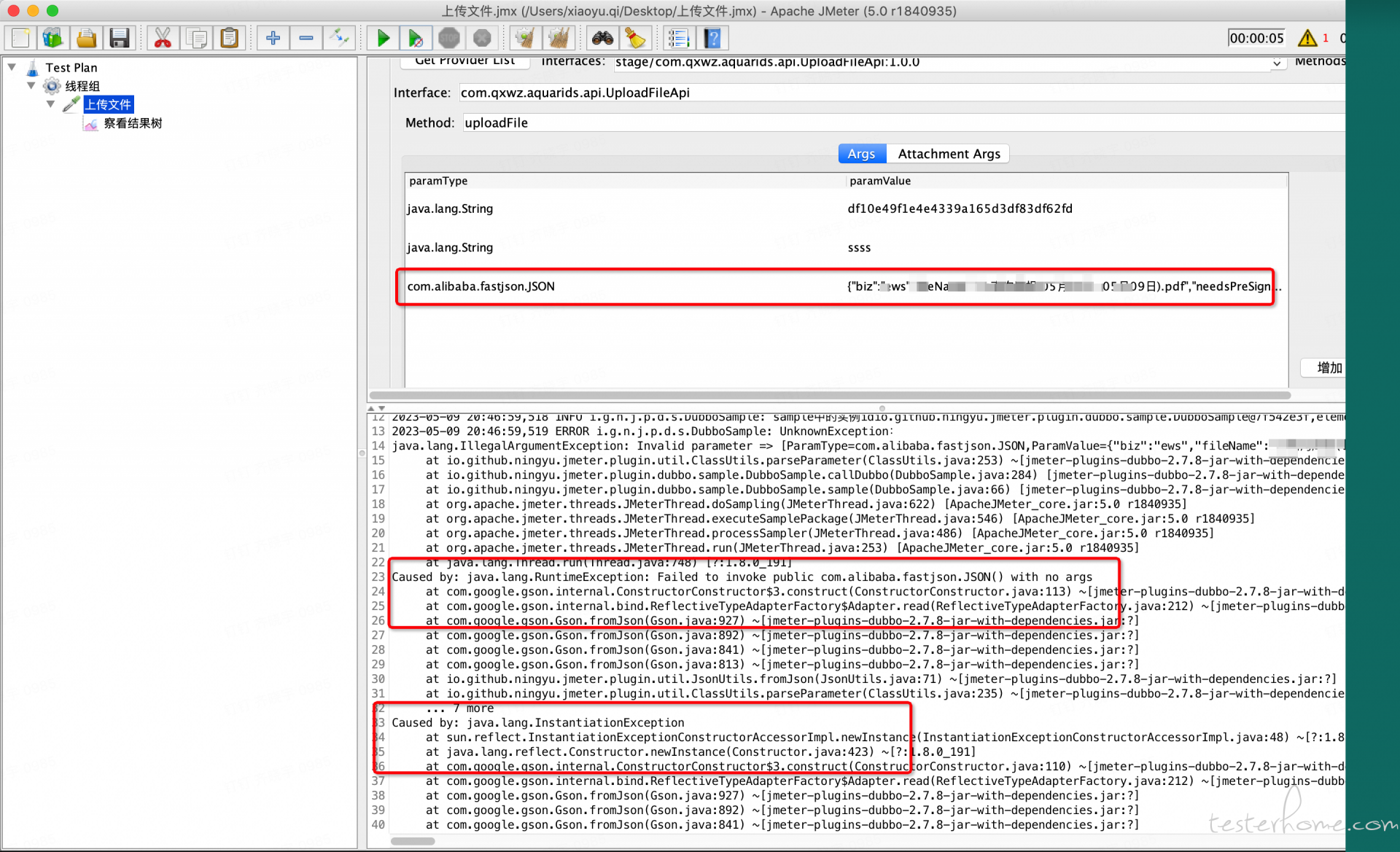Viewport: 1400px width, 852px height.
Task: Start test with no pauses
Action: click(416, 38)
